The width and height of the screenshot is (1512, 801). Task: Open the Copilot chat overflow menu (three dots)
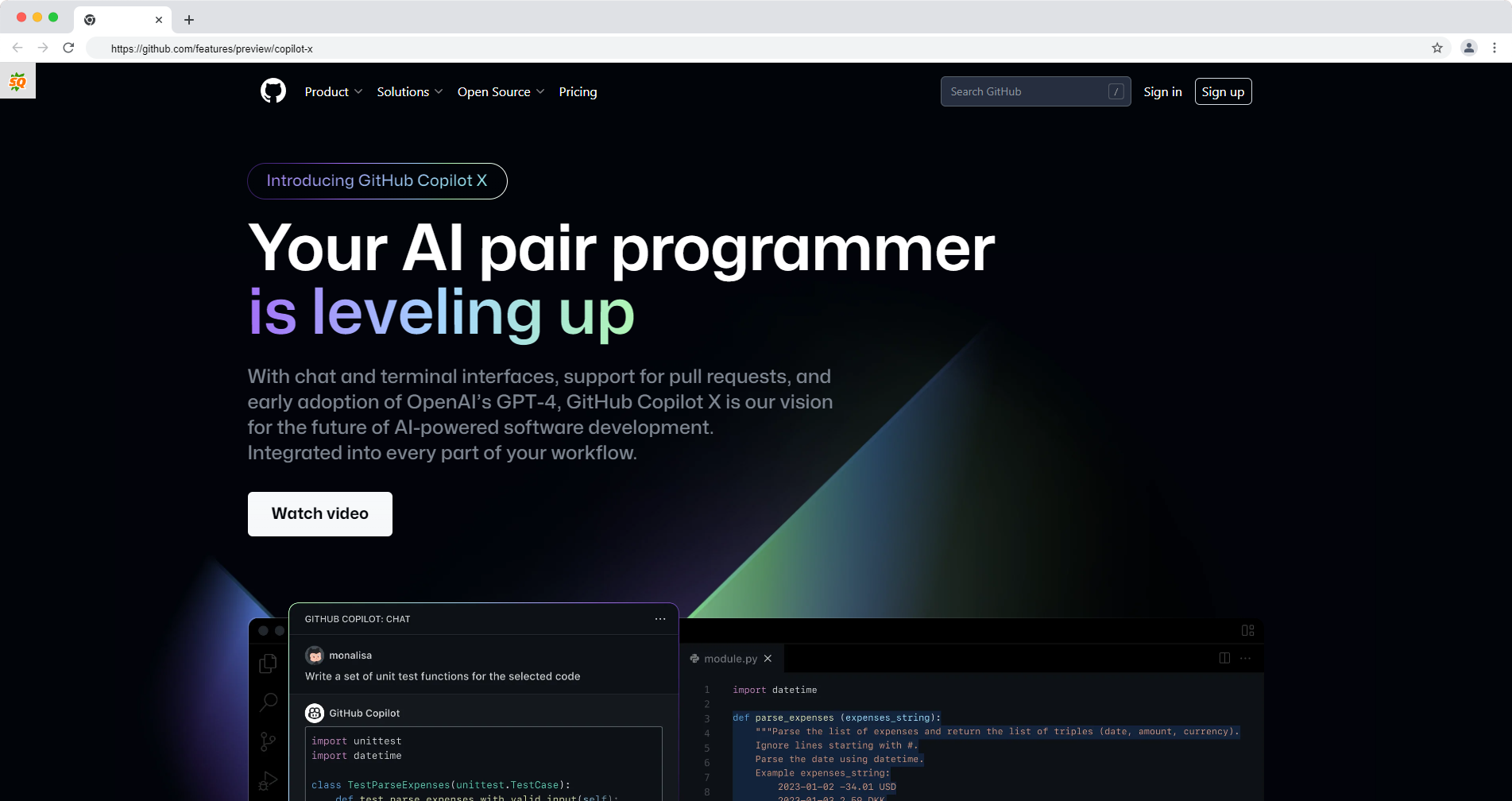(659, 618)
